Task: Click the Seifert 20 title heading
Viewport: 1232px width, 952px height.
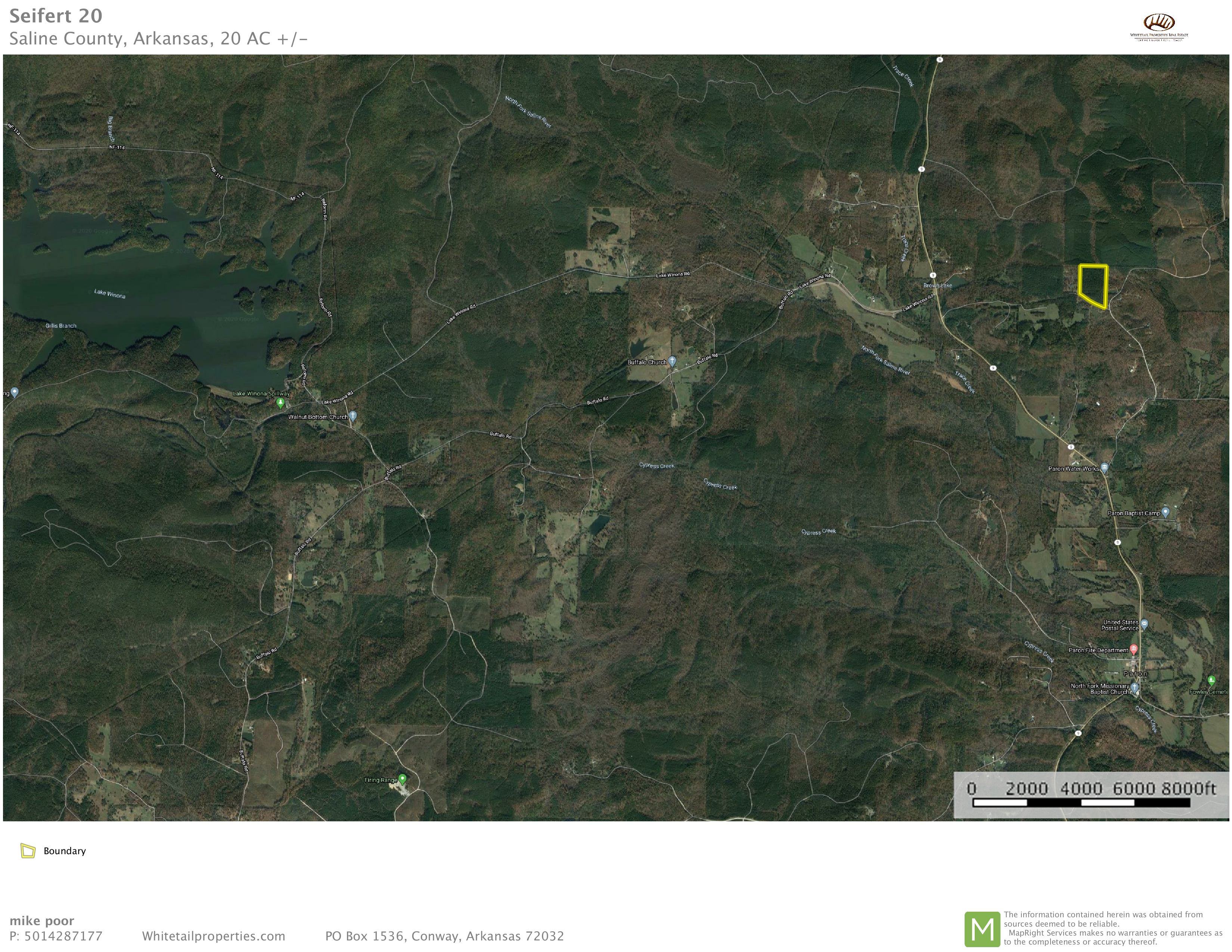Action: [x=56, y=16]
